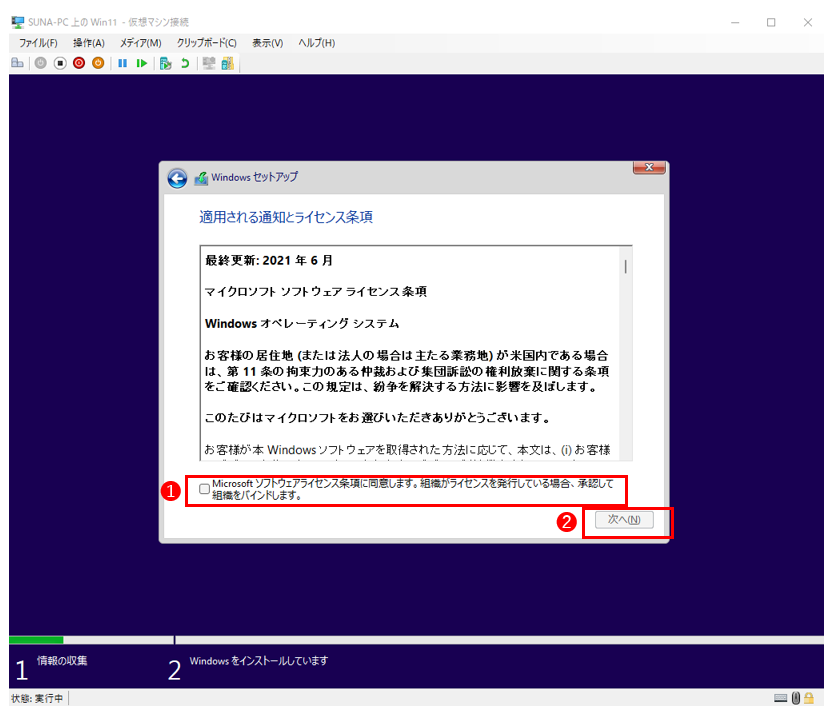The height and width of the screenshot is (715, 829).
Task: Minimize the virtual machine connection window
Action: [x=735, y=22]
